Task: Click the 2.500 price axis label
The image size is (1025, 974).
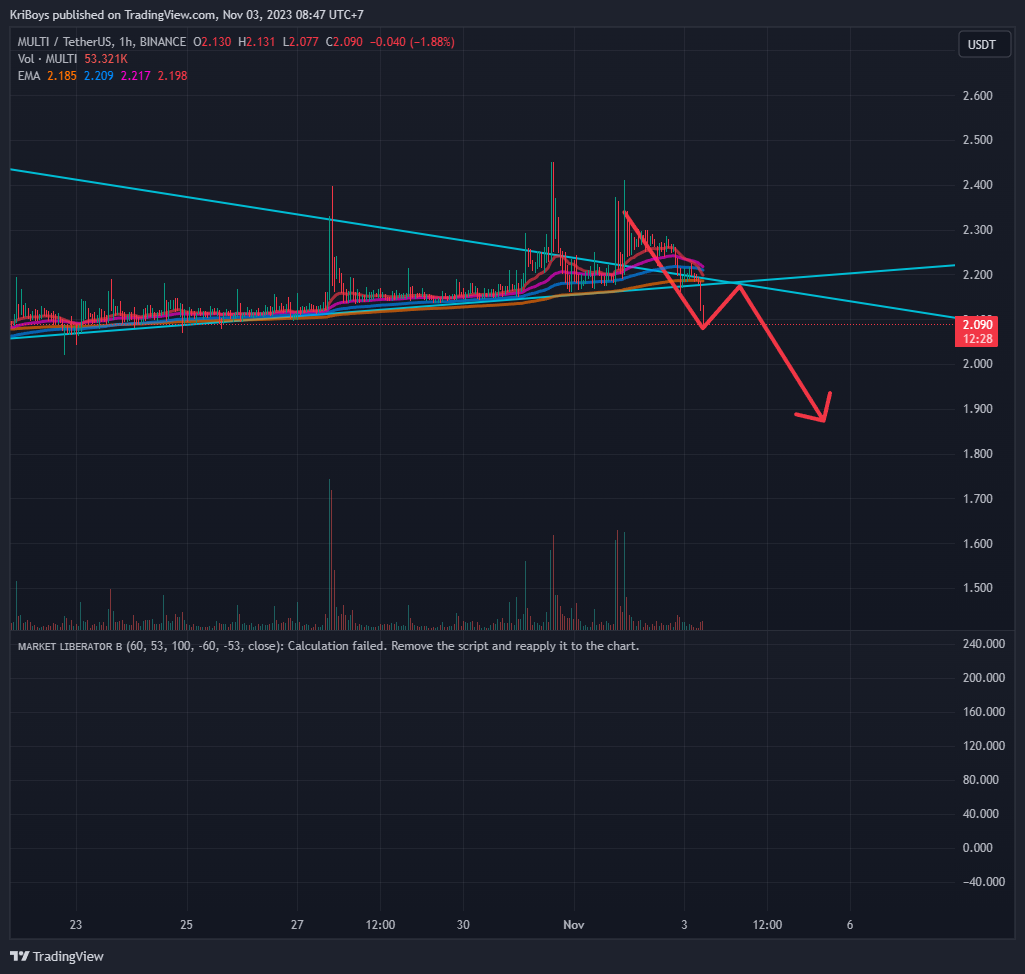Action: coord(977,140)
